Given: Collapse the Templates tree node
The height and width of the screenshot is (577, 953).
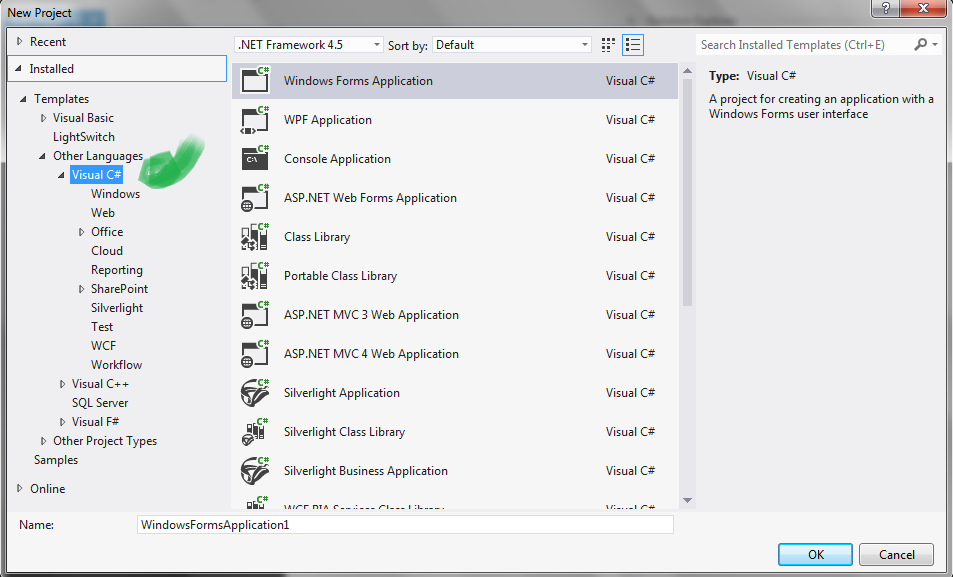Looking at the screenshot, I should [x=23, y=98].
